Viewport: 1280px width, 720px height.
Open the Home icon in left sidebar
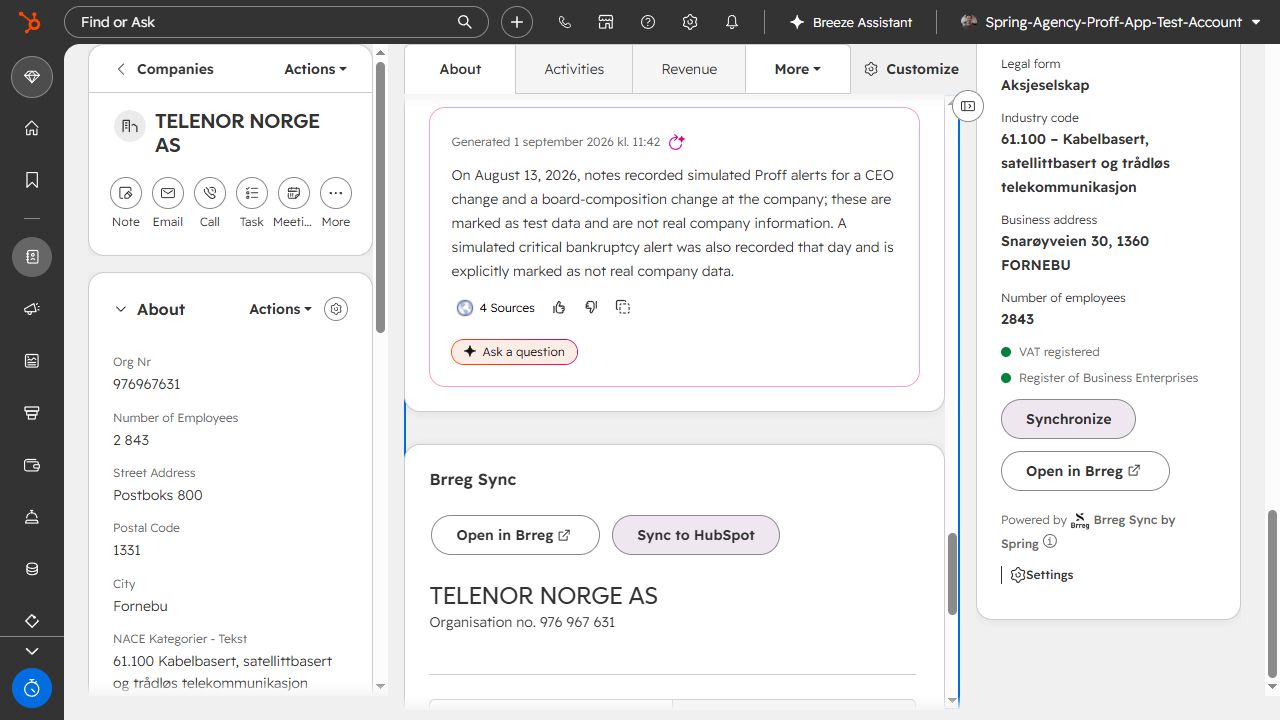pyautogui.click(x=32, y=128)
